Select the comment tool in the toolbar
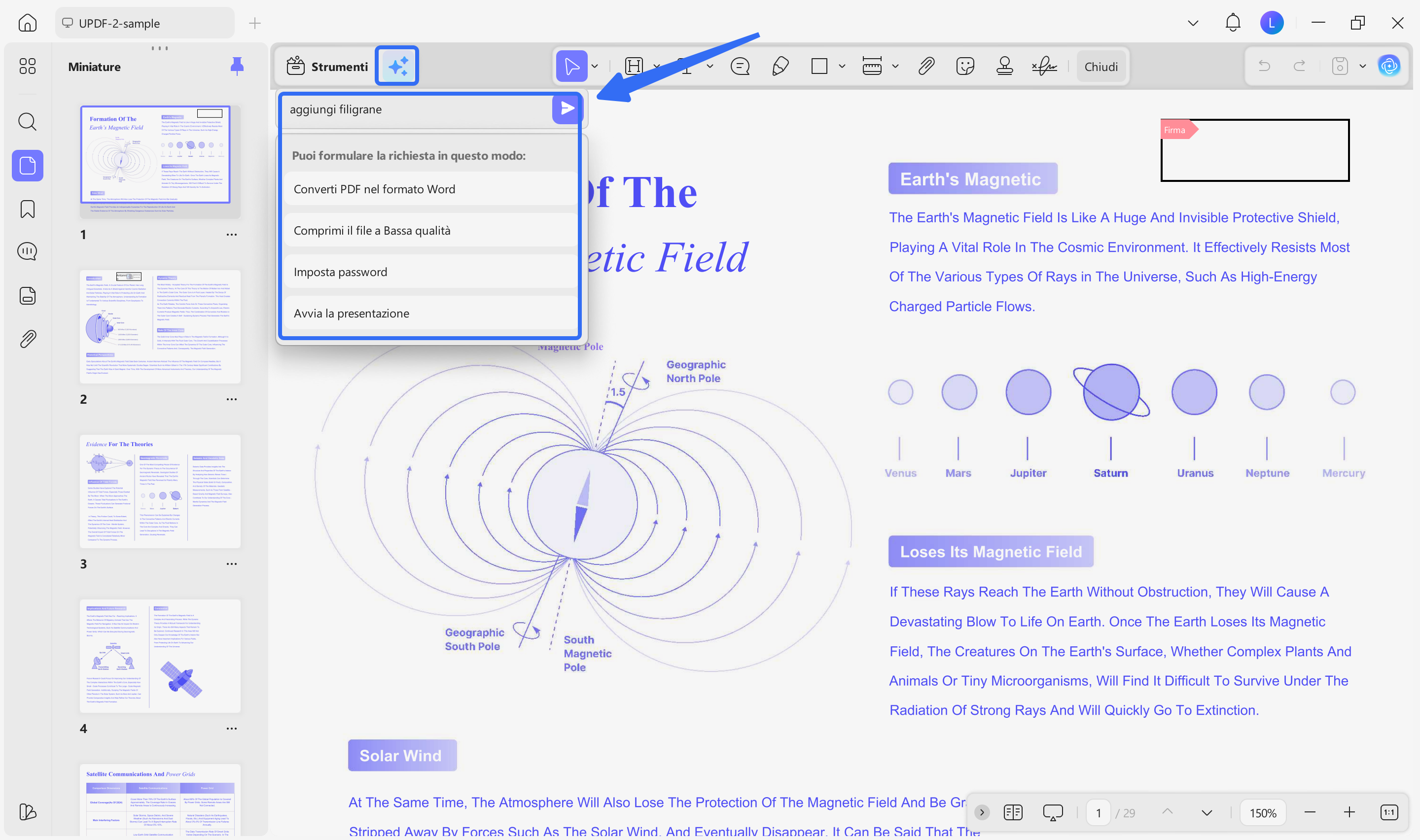Image resolution: width=1420 pixels, height=840 pixels. (x=739, y=66)
